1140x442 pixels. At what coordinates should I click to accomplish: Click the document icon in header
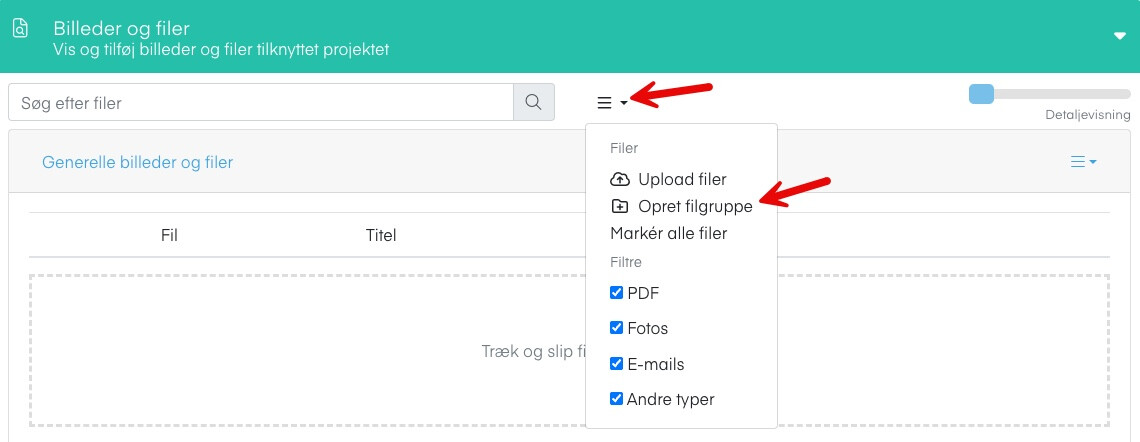click(x=21, y=29)
